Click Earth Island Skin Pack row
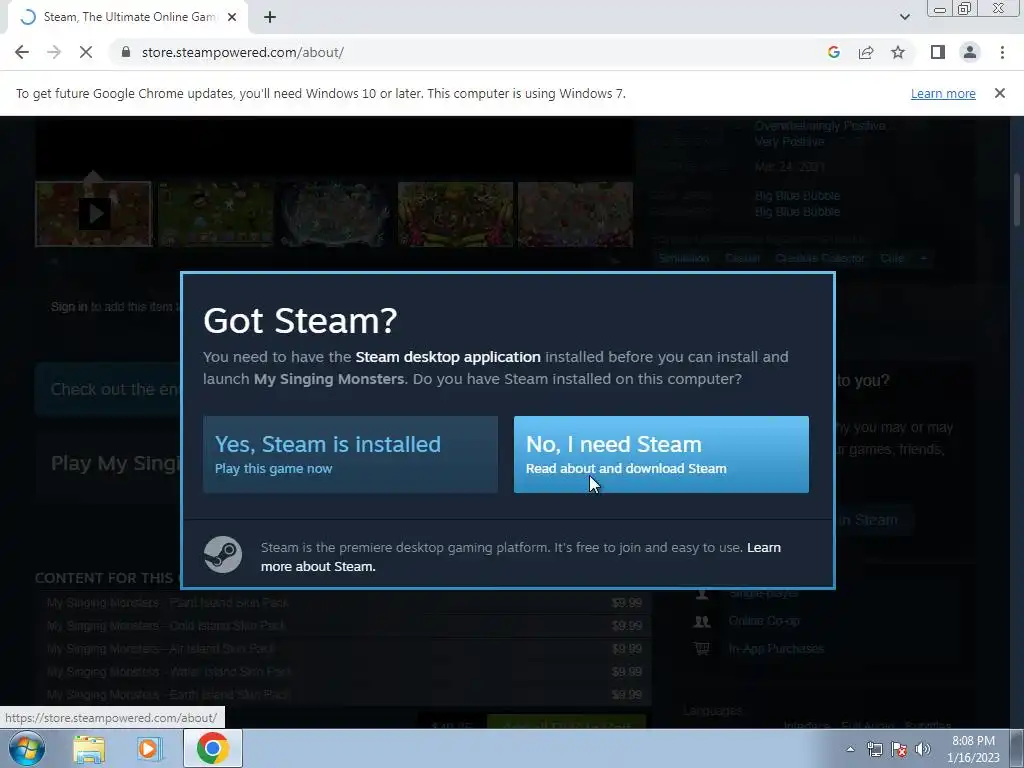Screen dimensions: 1024x768 coord(344,694)
